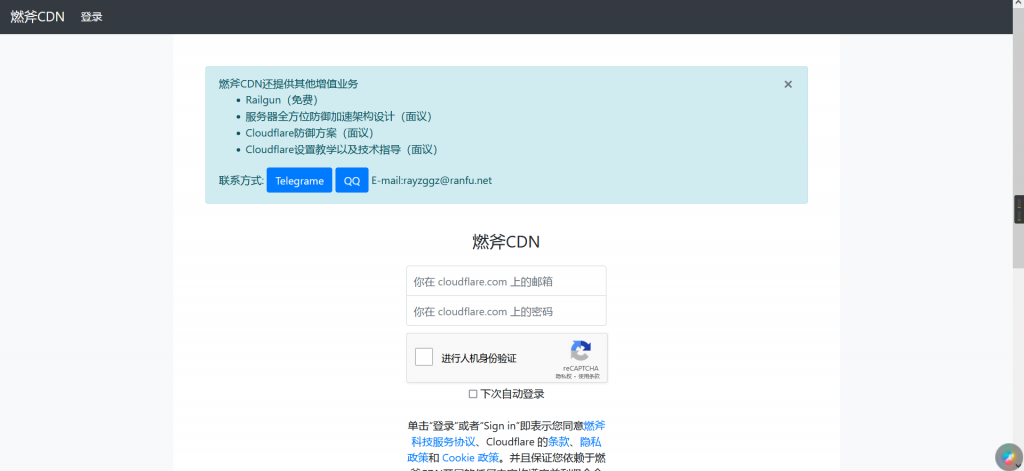Click the QQ contact button
The width and height of the screenshot is (1024, 471).
coord(352,180)
